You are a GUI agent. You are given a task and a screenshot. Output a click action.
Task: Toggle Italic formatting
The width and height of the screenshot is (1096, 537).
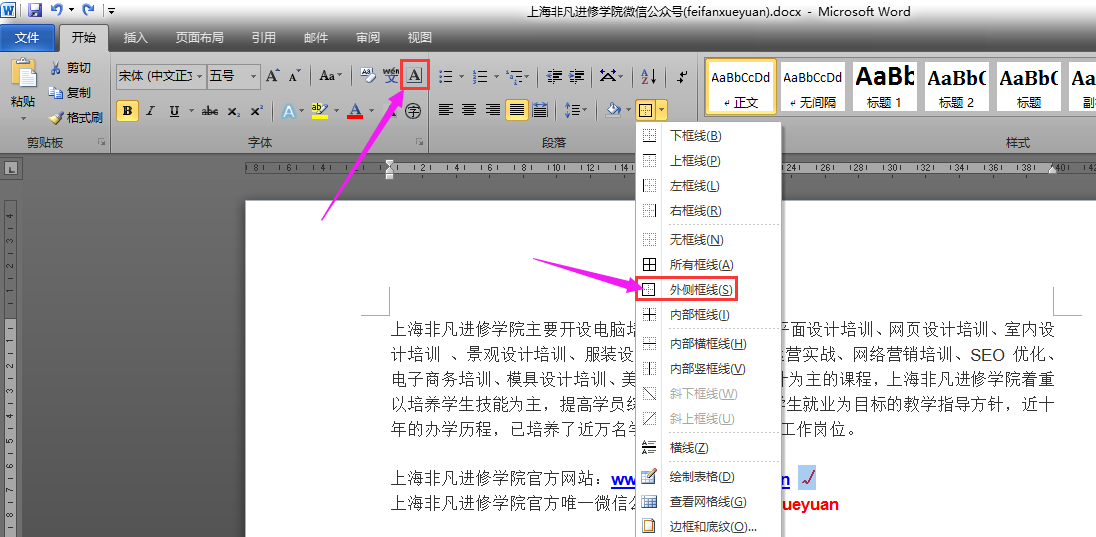(150, 110)
